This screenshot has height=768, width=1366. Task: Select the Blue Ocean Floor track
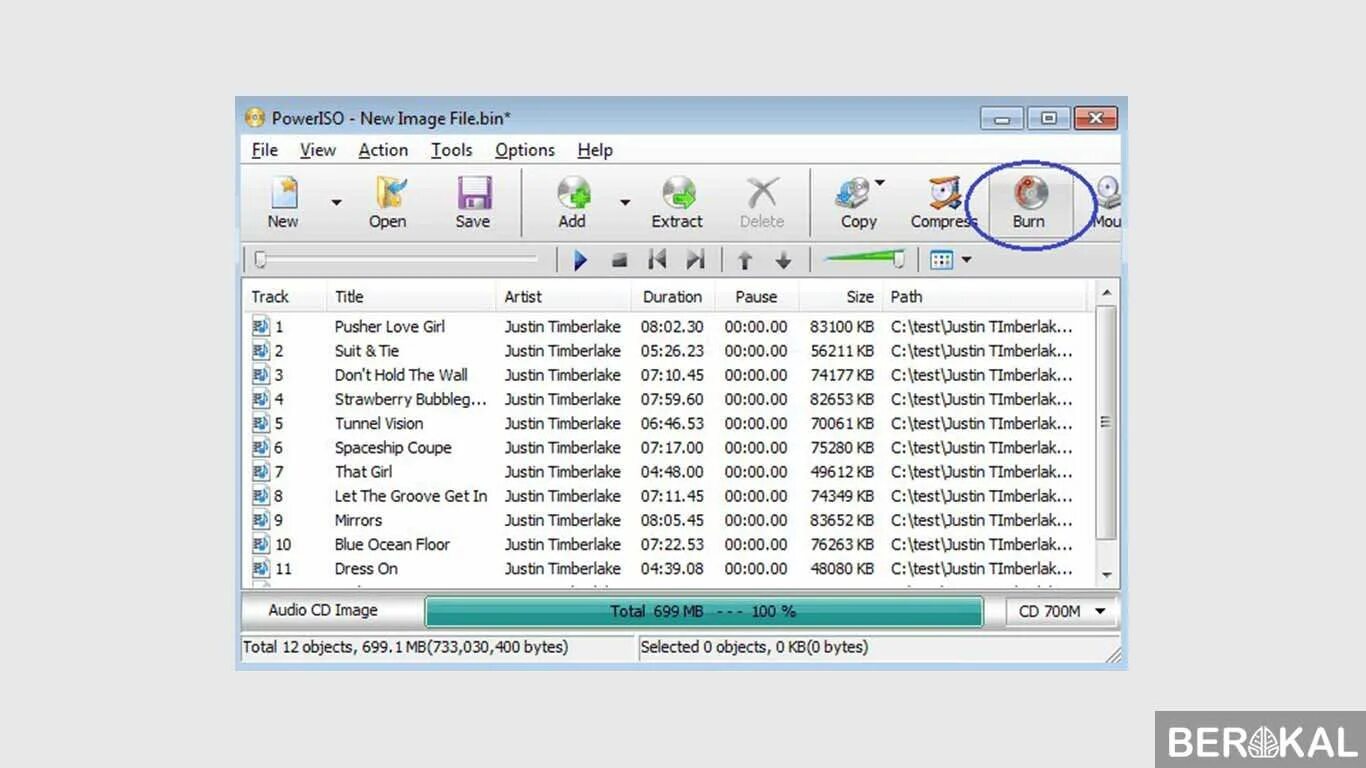[392, 544]
